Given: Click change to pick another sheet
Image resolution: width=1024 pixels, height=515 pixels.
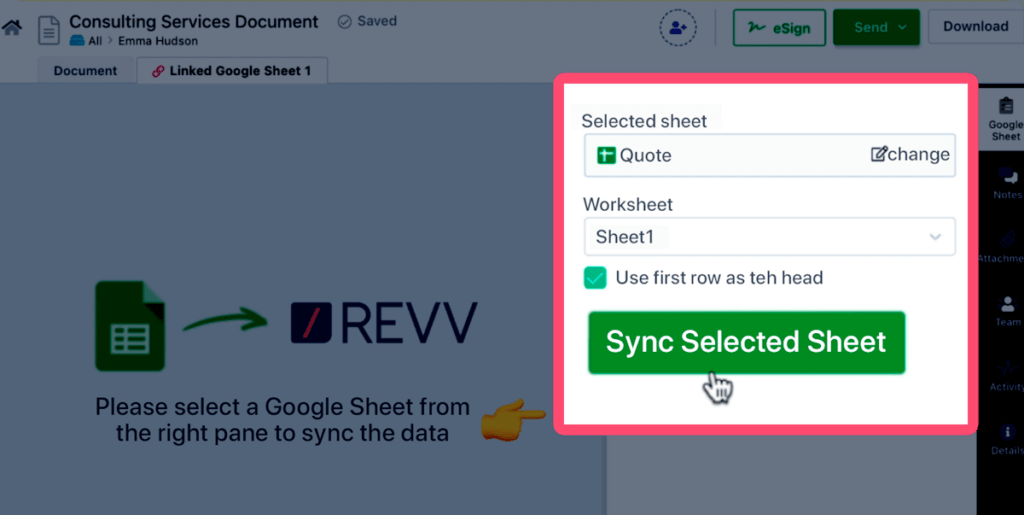Looking at the screenshot, I should [910, 155].
